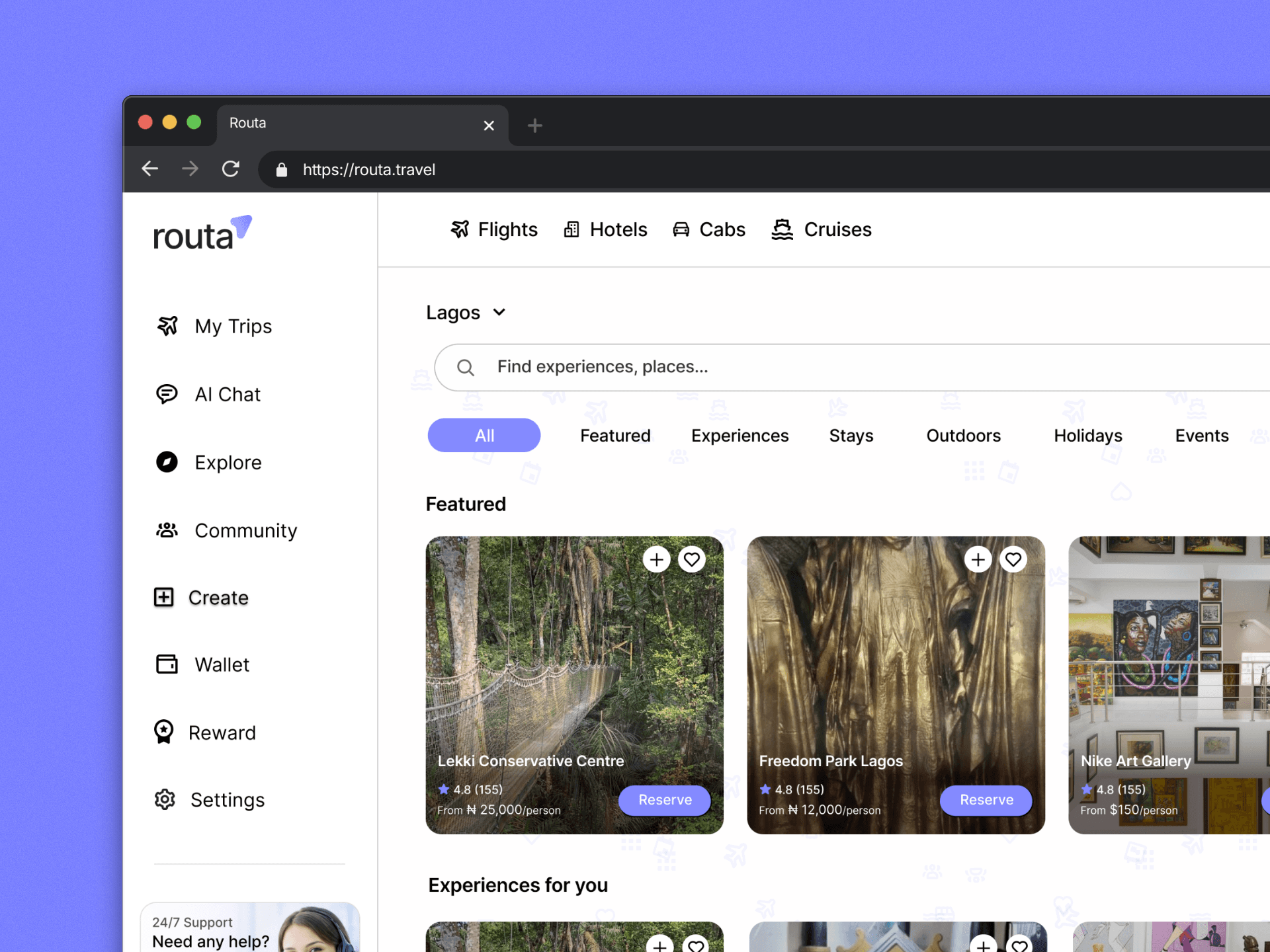Close the Routa browser tab
This screenshot has height=952, width=1270.
pyautogui.click(x=489, y=126)
